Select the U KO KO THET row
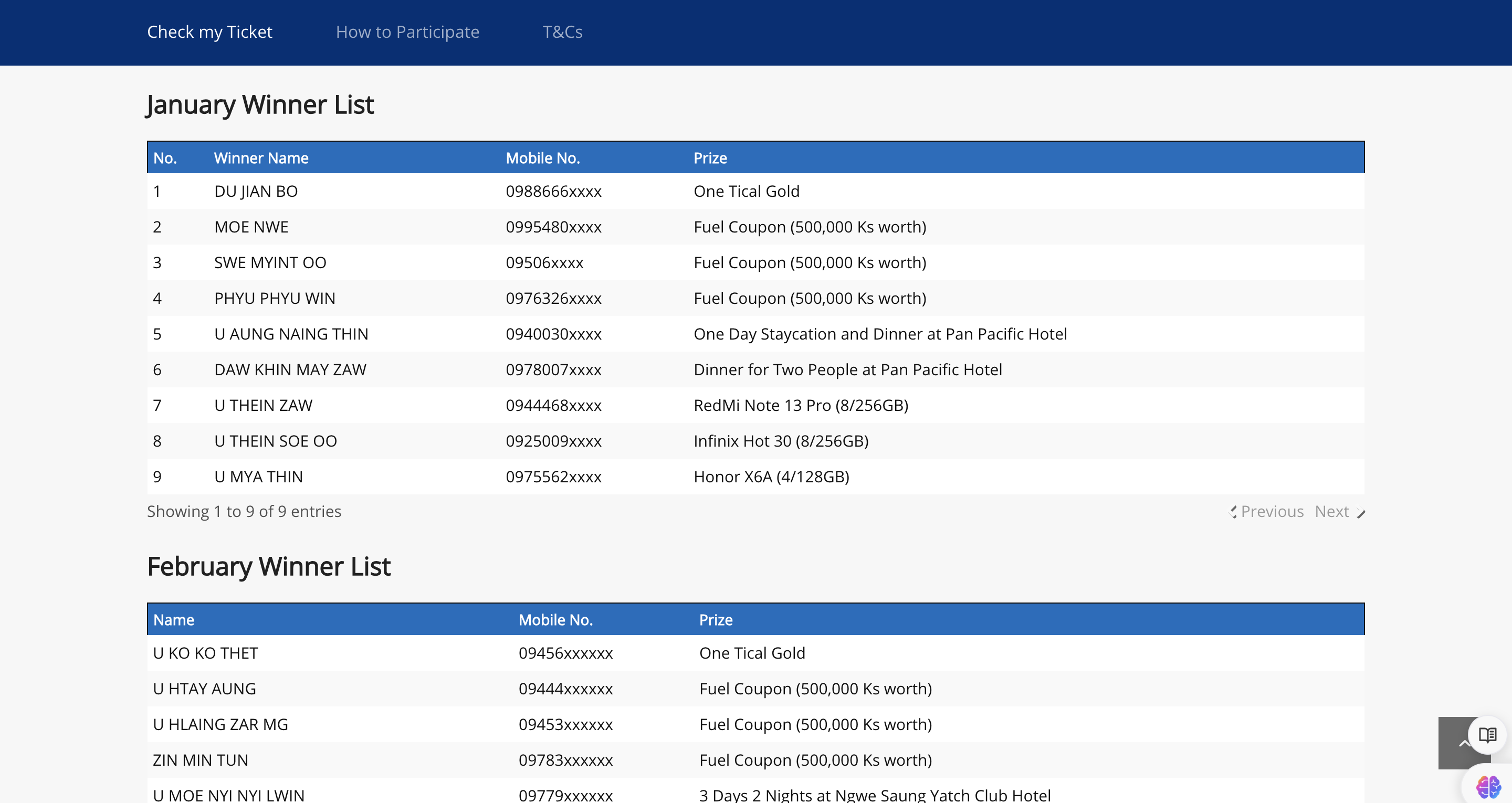The width and height of the screenshot is (1512, 803). click(205, 653)
